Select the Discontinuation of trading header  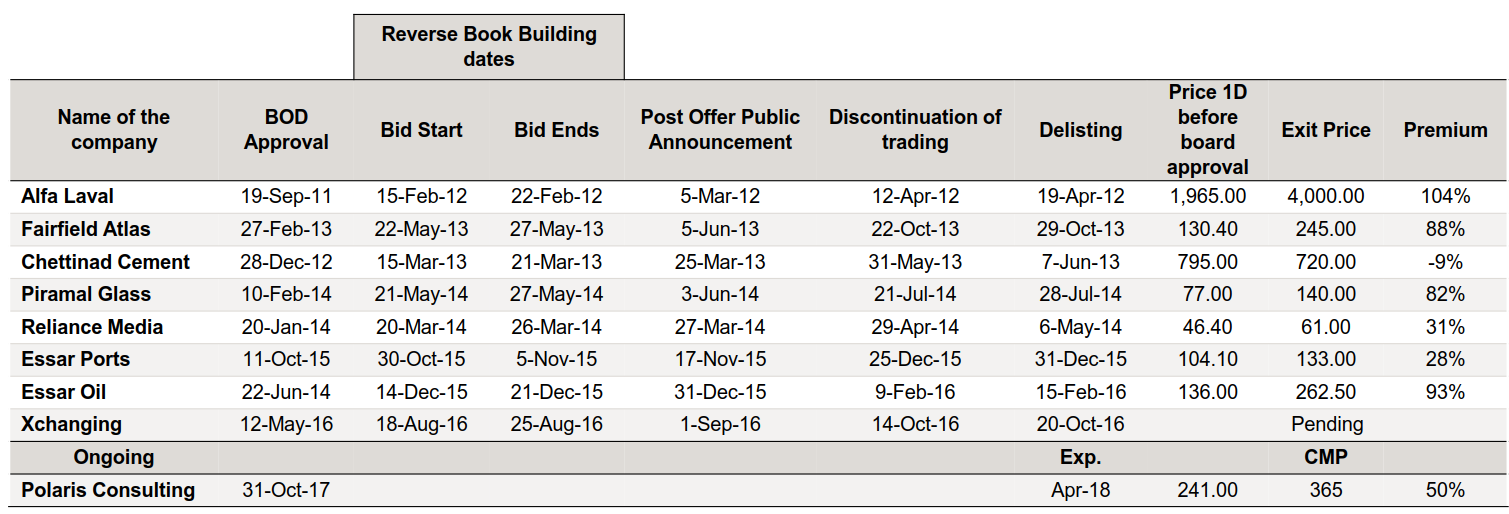(915, 130)
